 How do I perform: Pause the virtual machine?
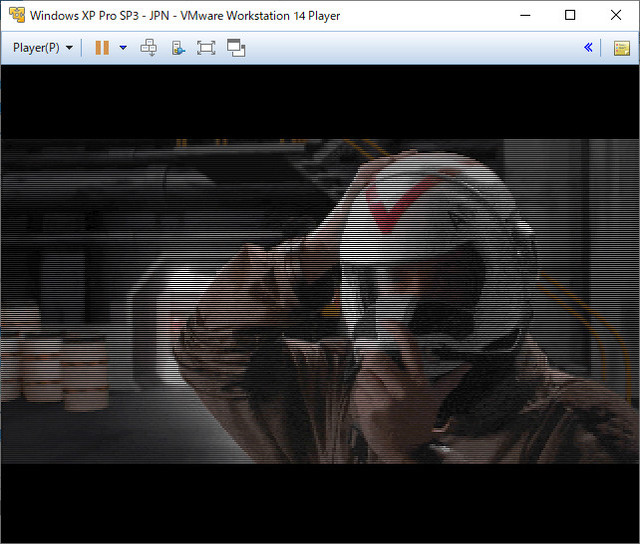[x=102, y=48]
